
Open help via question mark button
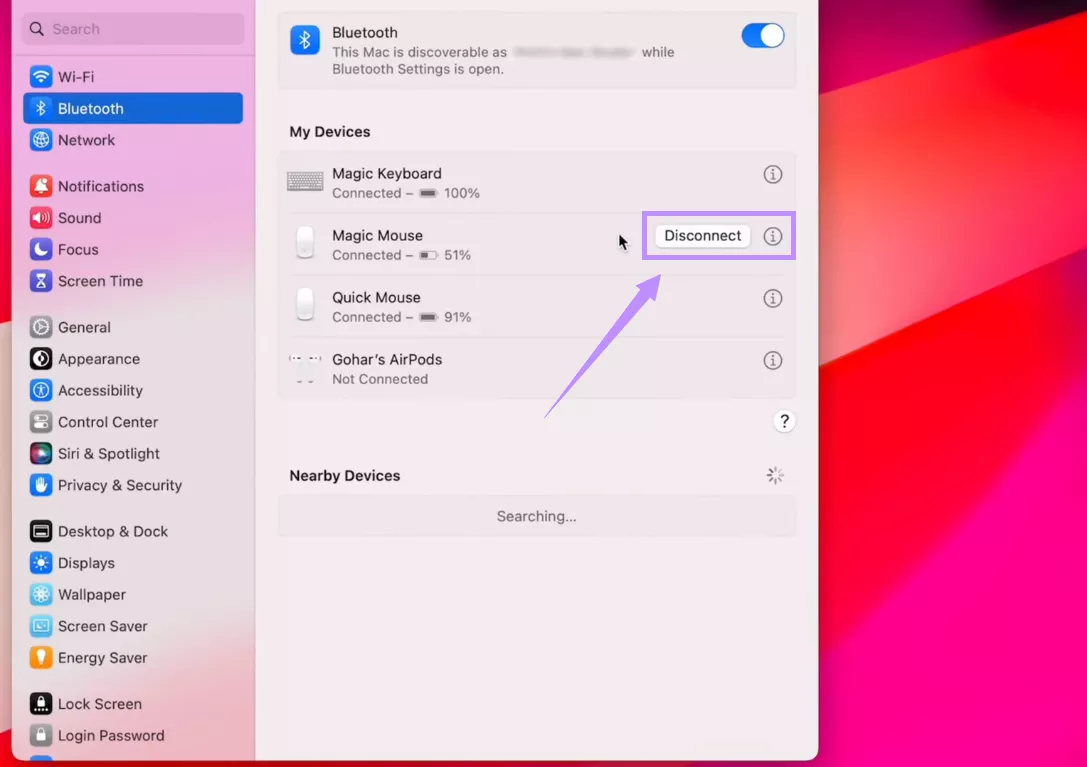tap(784, 421)
